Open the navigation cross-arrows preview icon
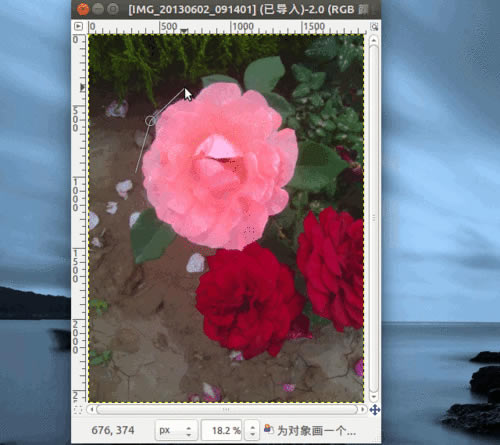500x445 pixels. tap(375, 410)
